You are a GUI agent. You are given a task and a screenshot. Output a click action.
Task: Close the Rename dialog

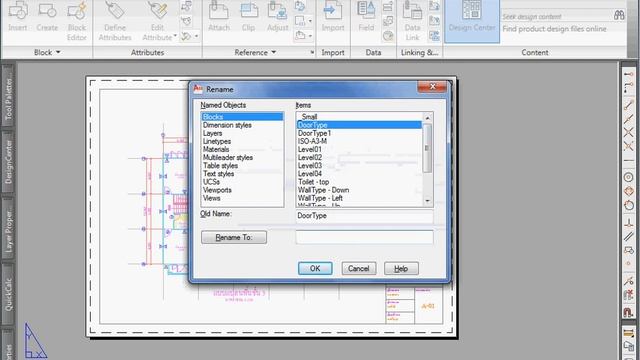pos(432,87)
